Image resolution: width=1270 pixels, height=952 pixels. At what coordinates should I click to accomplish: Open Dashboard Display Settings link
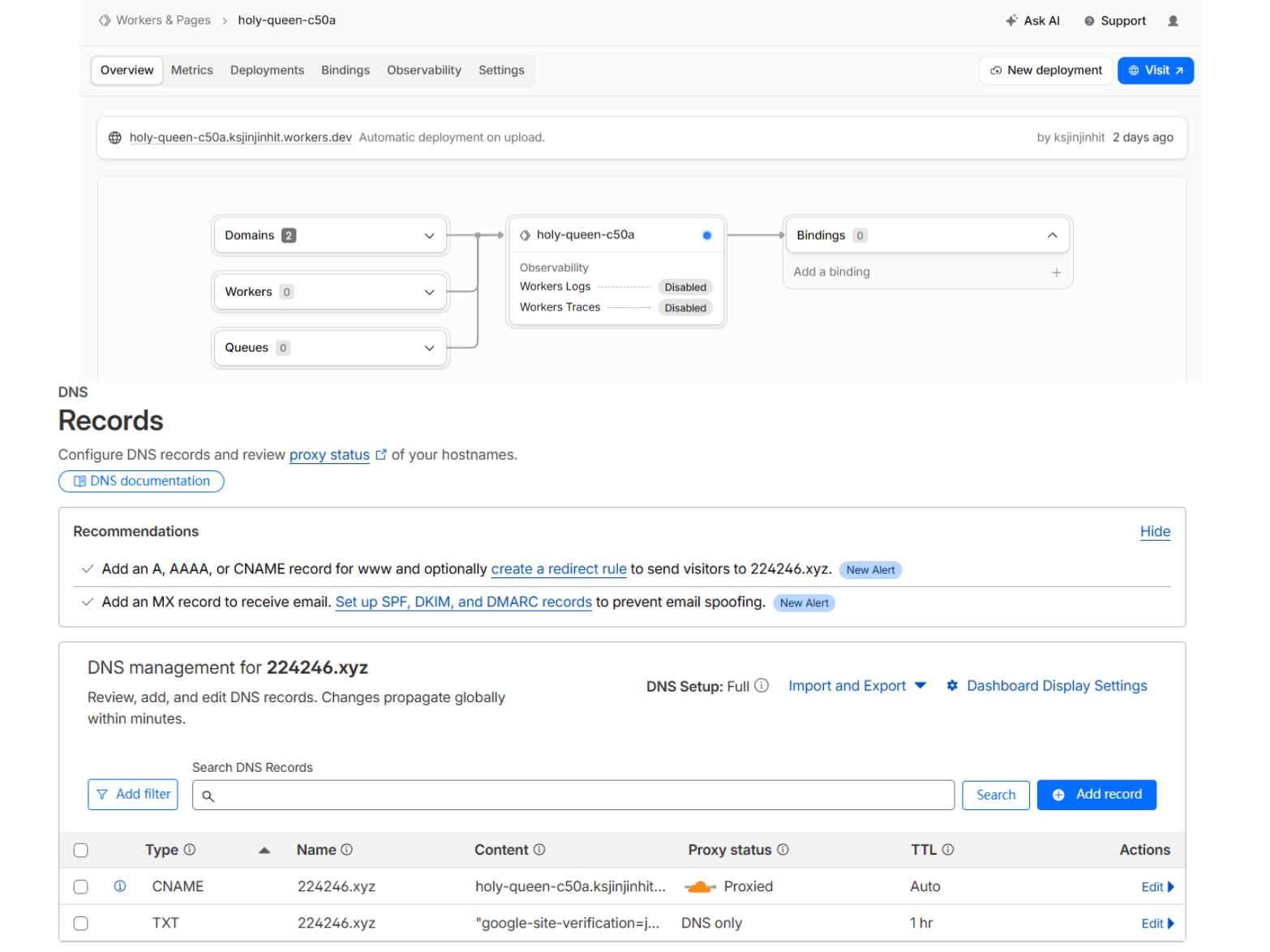pyautogui.click(x=1057, y=686)
